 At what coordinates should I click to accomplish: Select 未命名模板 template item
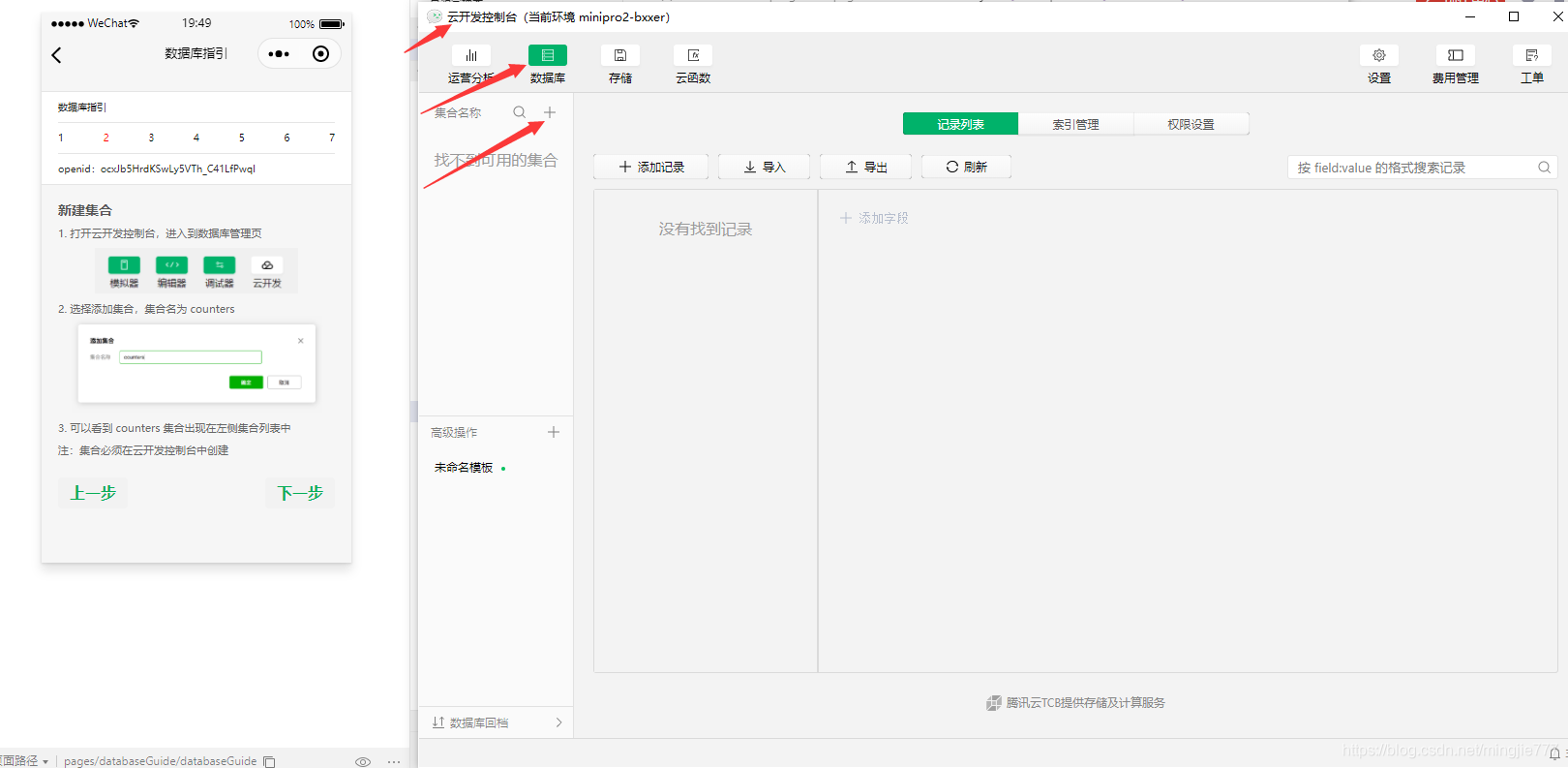[464, 467]
